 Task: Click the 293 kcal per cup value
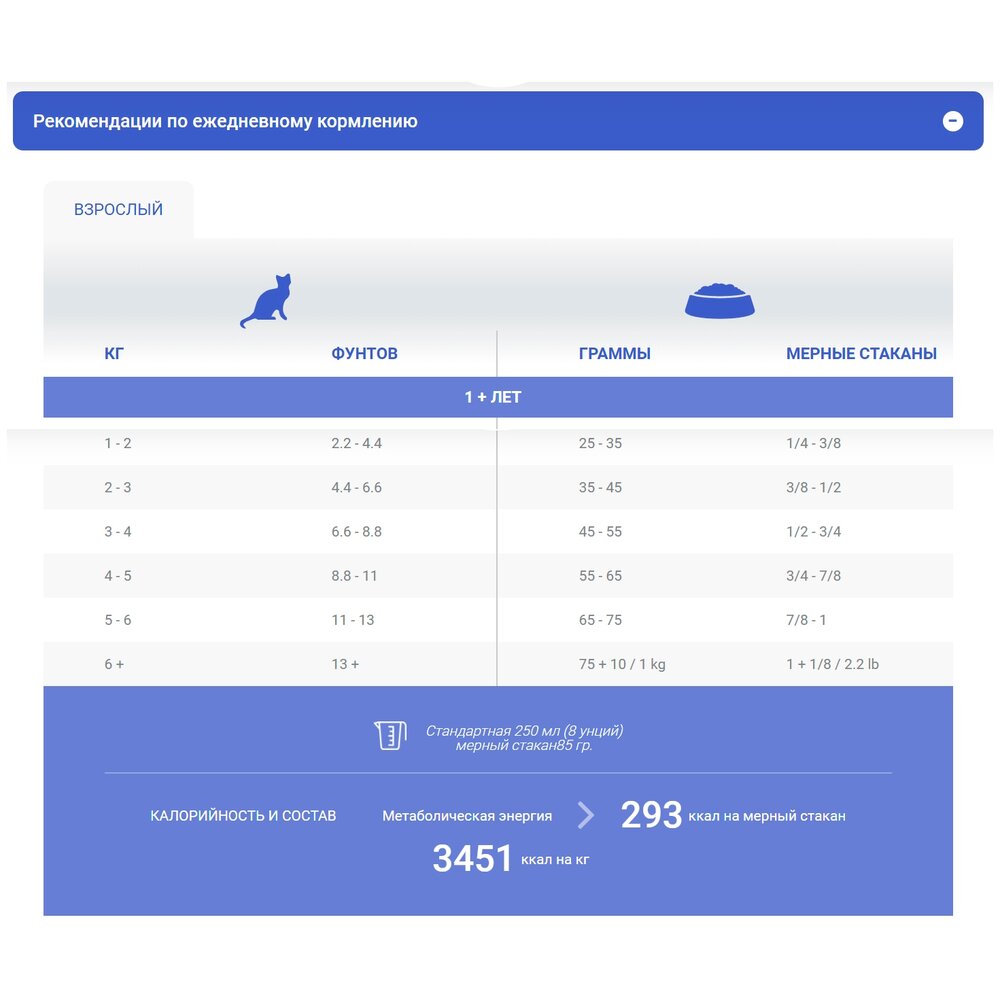[x=651, y=815]
